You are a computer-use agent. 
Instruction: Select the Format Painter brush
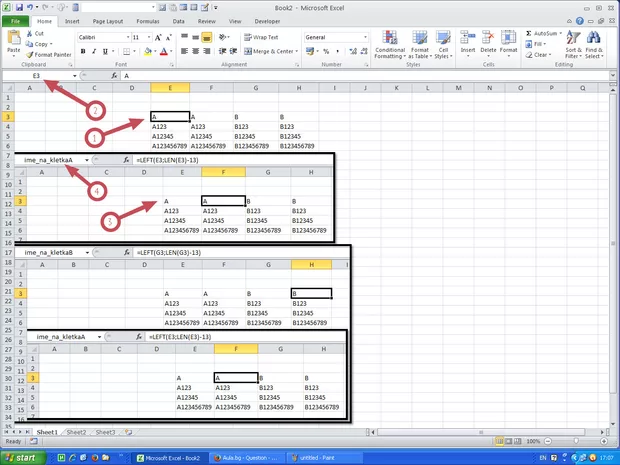pyautogui.click(x=29, y=55)
